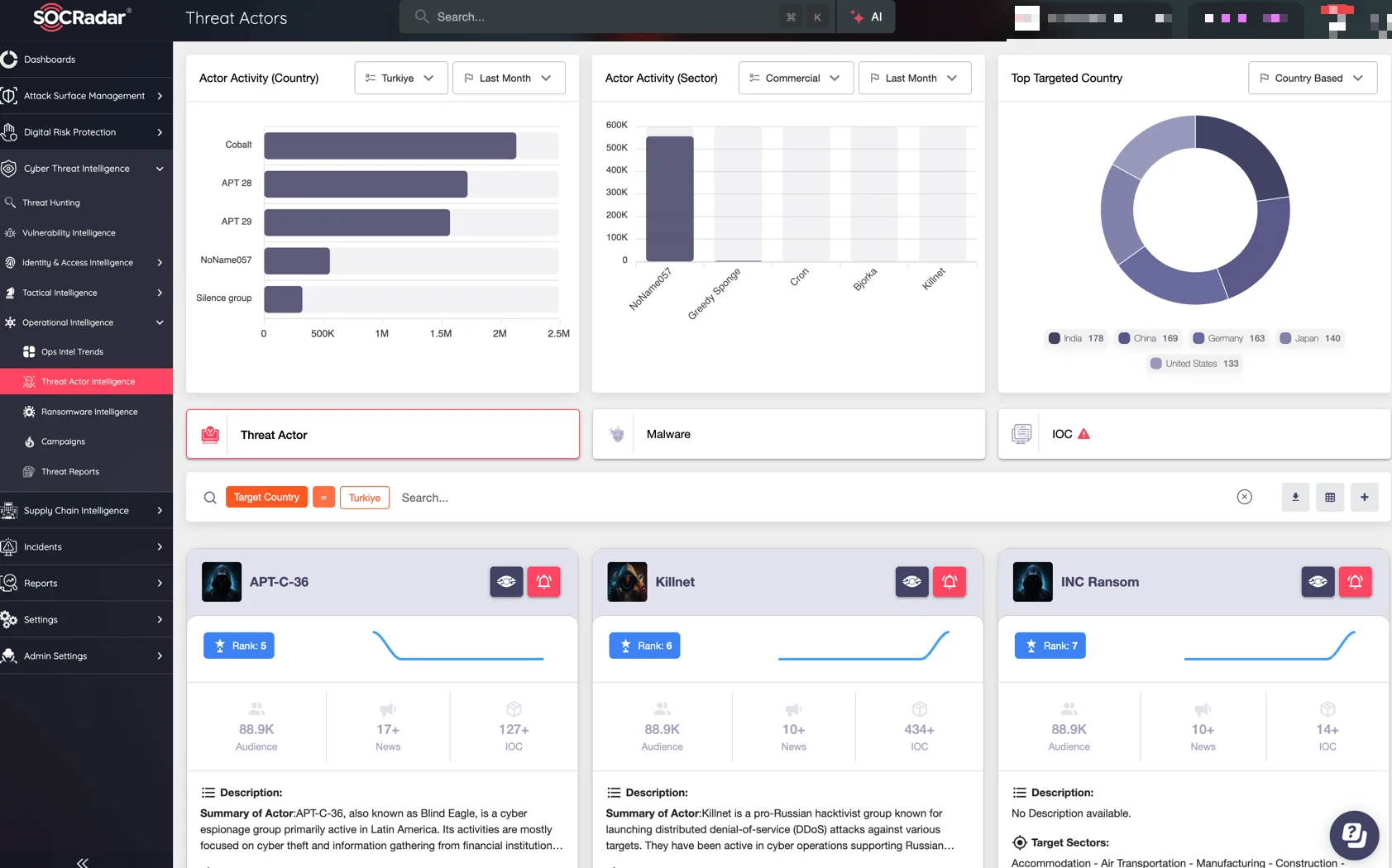Click China legend color swatch
The width and height of the screenshot is (1392, 868).
click(1124, 338)
